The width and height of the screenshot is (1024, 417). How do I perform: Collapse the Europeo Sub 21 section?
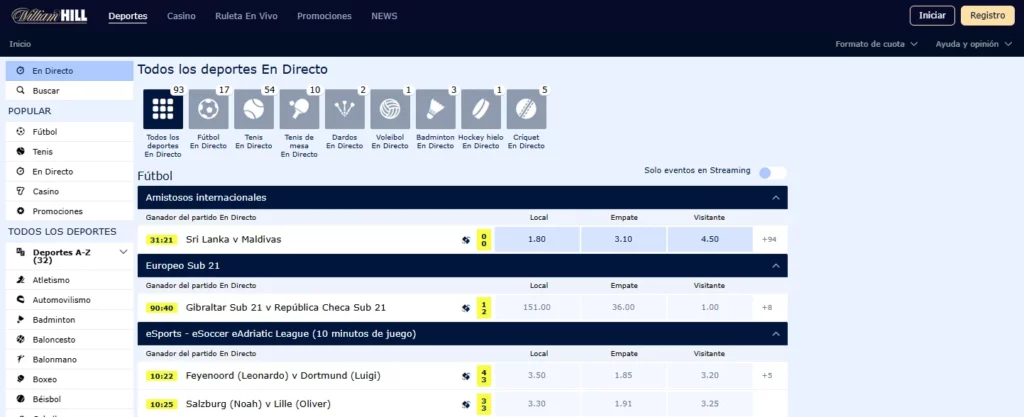pyautogui.click(x=776, y=266)
